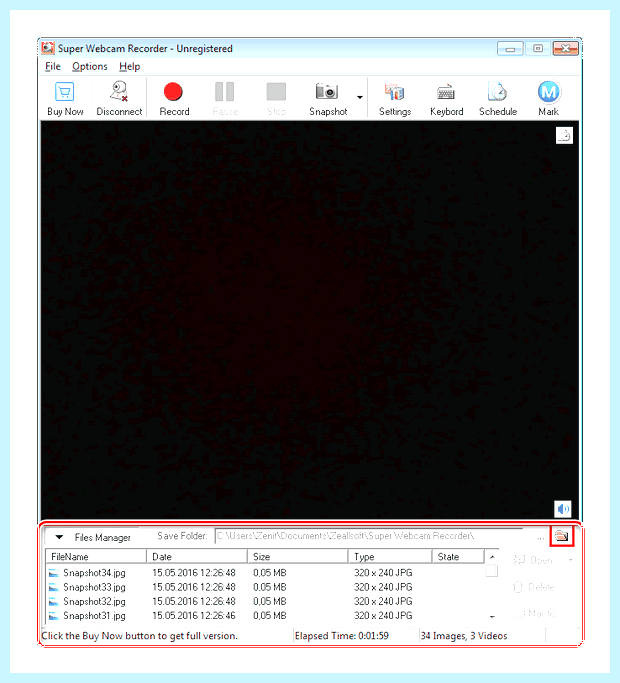Click the Snapshot32.jpg image file icon
The image size is (620, 683).
tap(53, 602)
